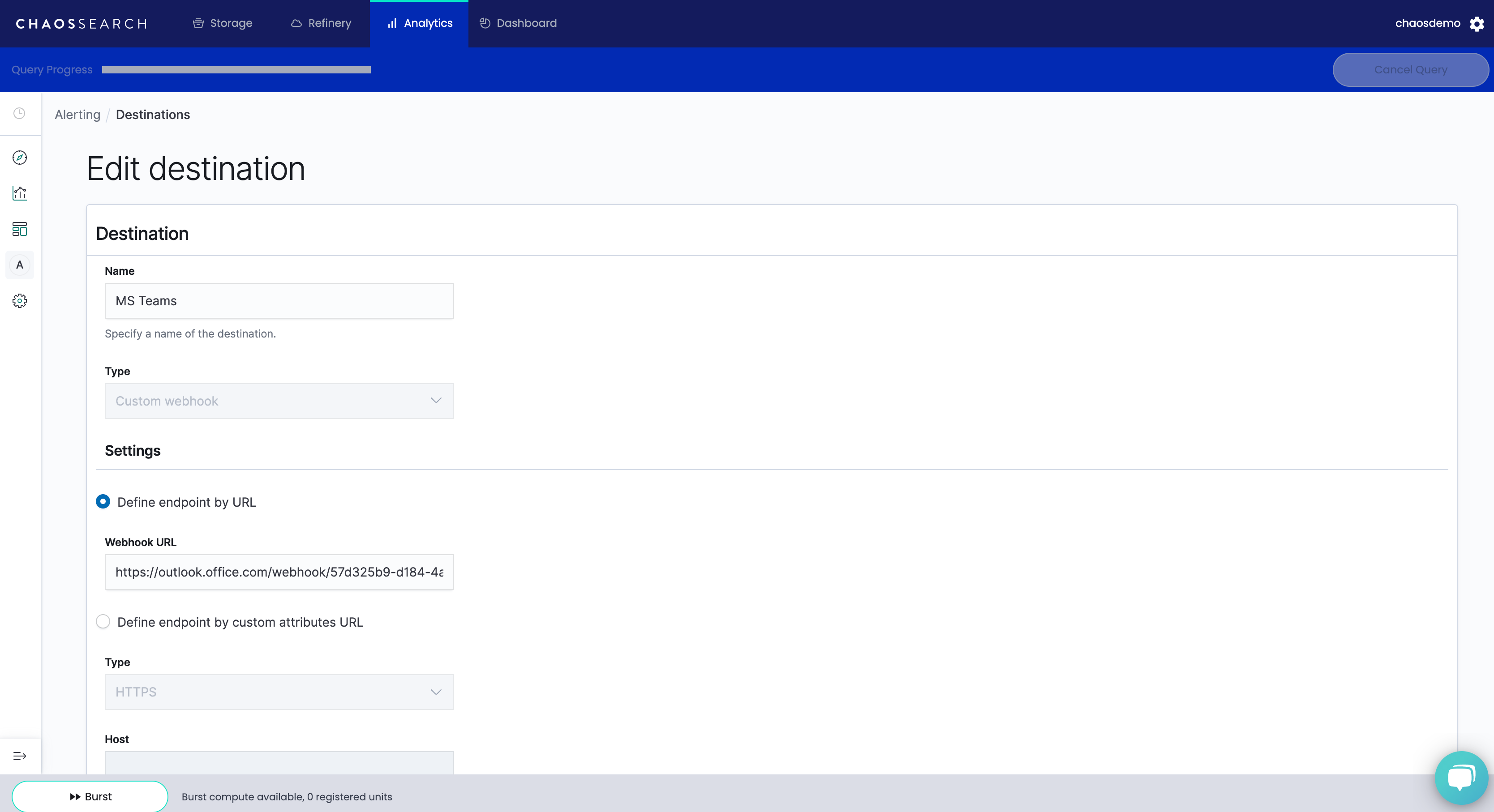The height and width of the screenshot is (812, 1494).
Task: Open the Custom webhook type dropdown
Action: coord(279,401)
